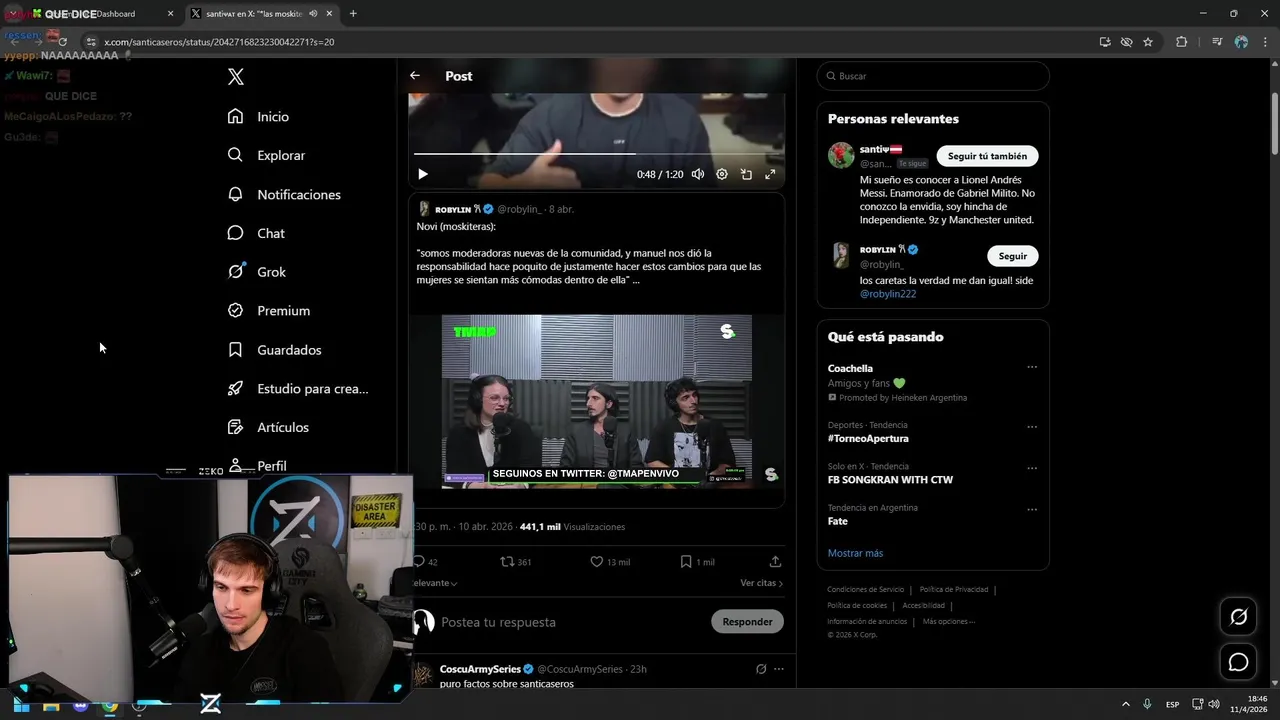Repost using the icon showing 361
Viewport: 1280px width, 720px height.
pyautogui.click(x=508, y=562)
